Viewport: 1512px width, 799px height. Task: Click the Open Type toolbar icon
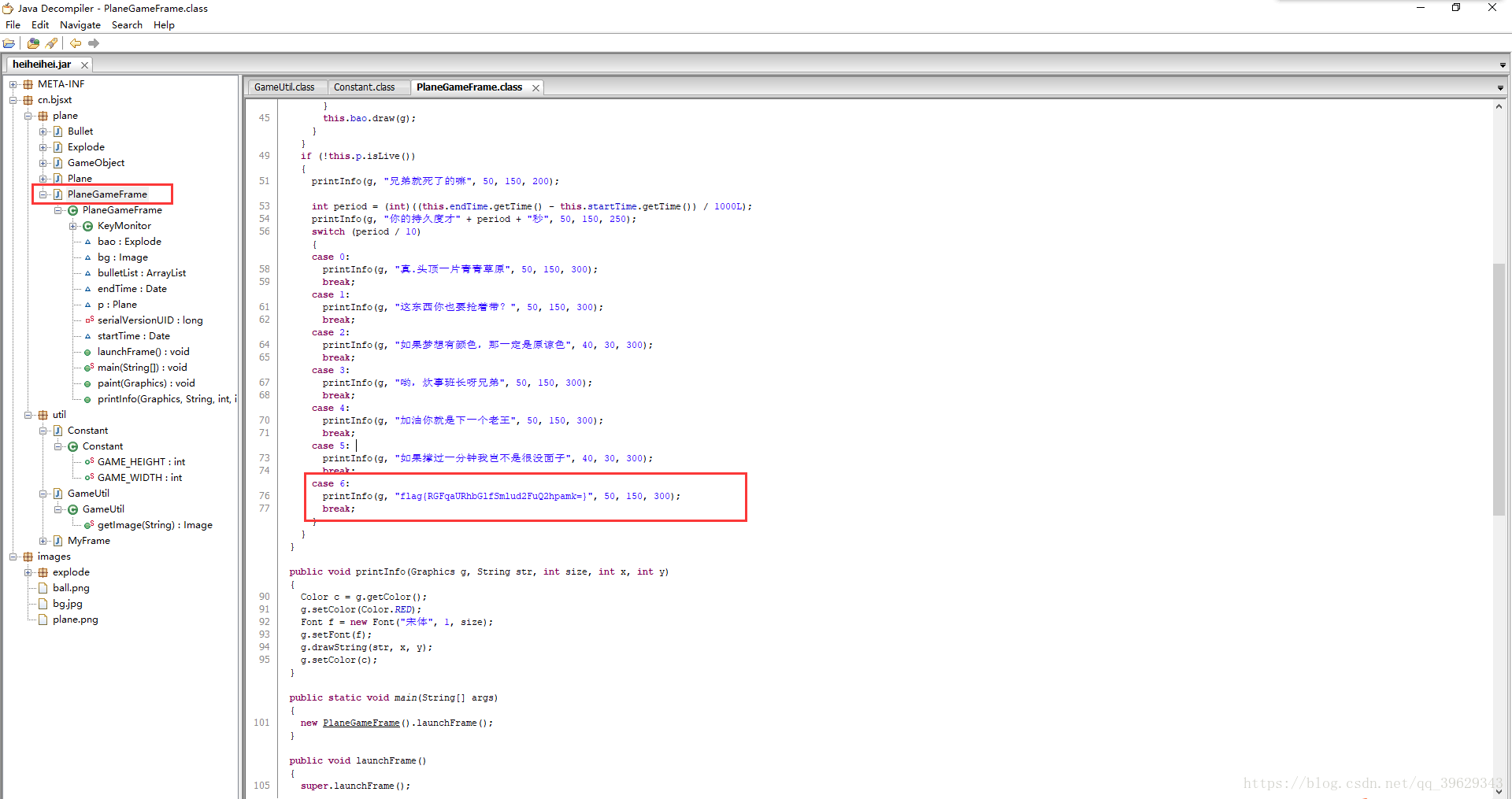coord(33,43)
